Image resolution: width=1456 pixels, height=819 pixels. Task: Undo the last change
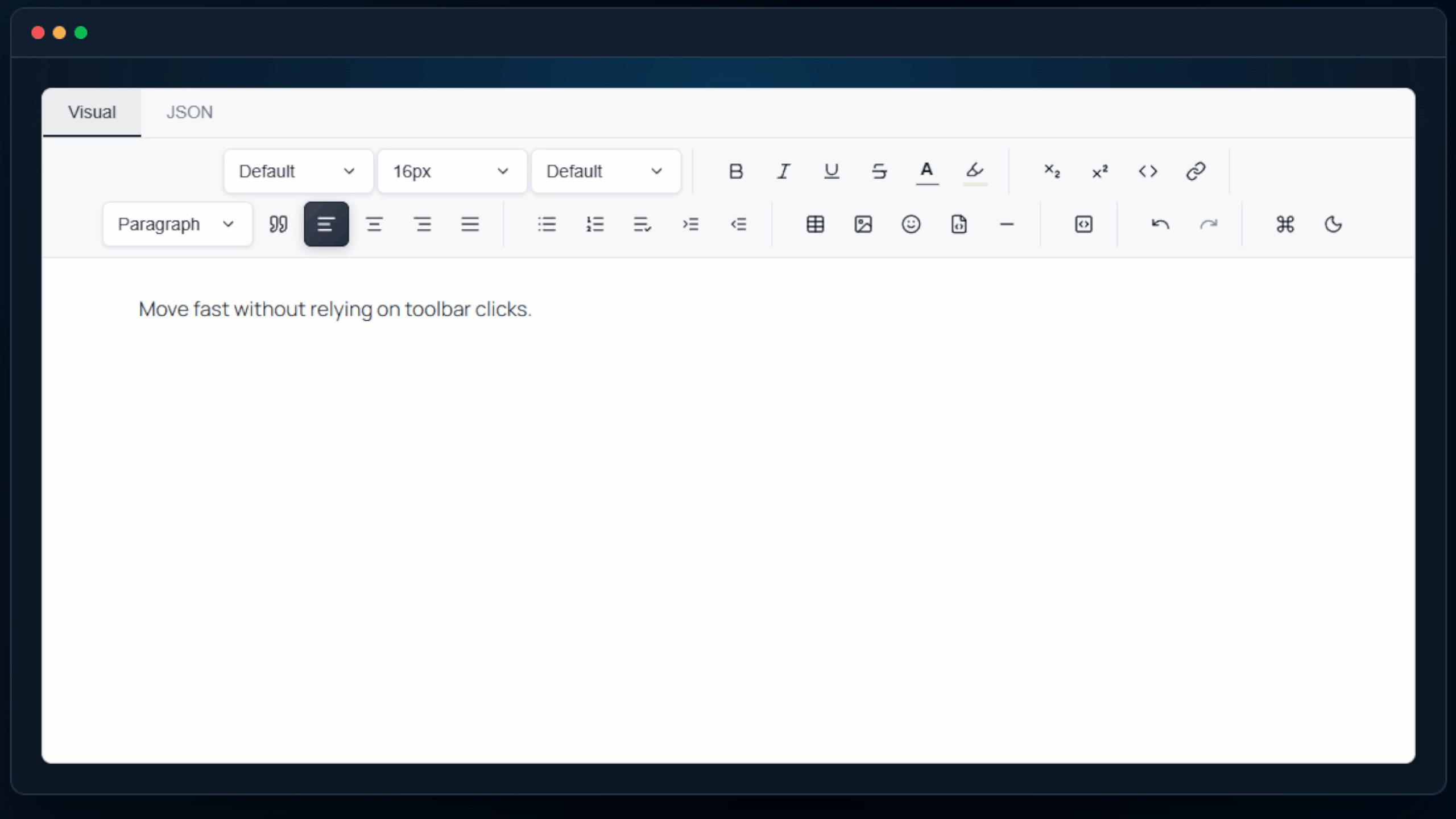[x=1160, y=224]
